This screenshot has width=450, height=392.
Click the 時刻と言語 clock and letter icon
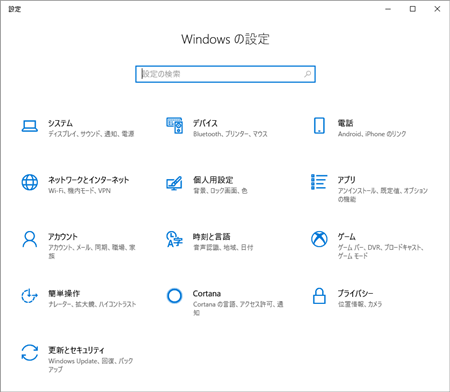tap(174, 239)
